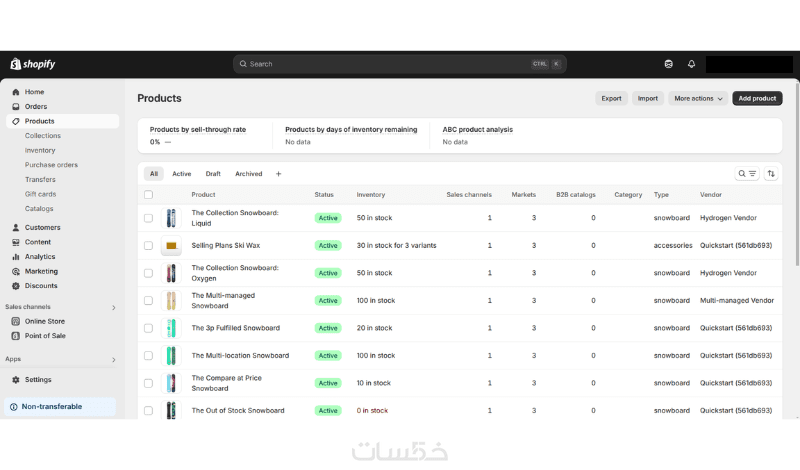Click the Online Store icon
Image resolution: width=800 pixels, height=470 pixels.
point(16,321)
